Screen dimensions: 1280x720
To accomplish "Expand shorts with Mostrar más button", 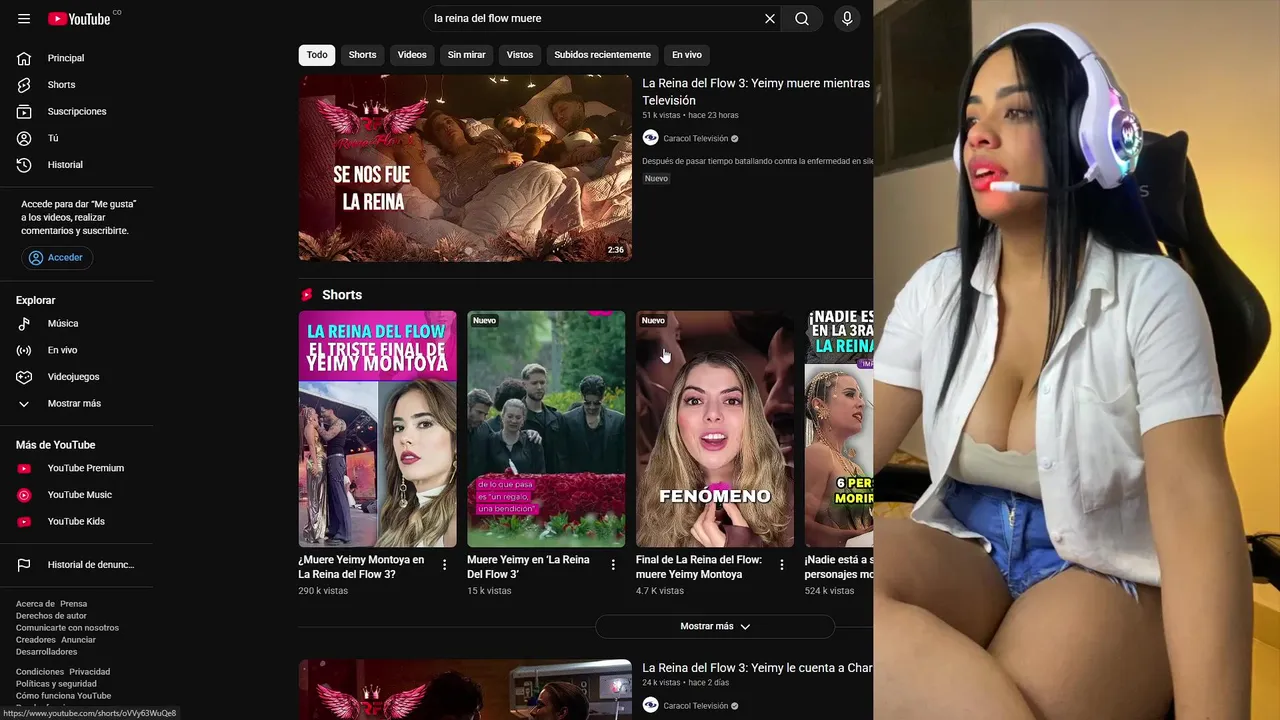I will click(715, 626).
